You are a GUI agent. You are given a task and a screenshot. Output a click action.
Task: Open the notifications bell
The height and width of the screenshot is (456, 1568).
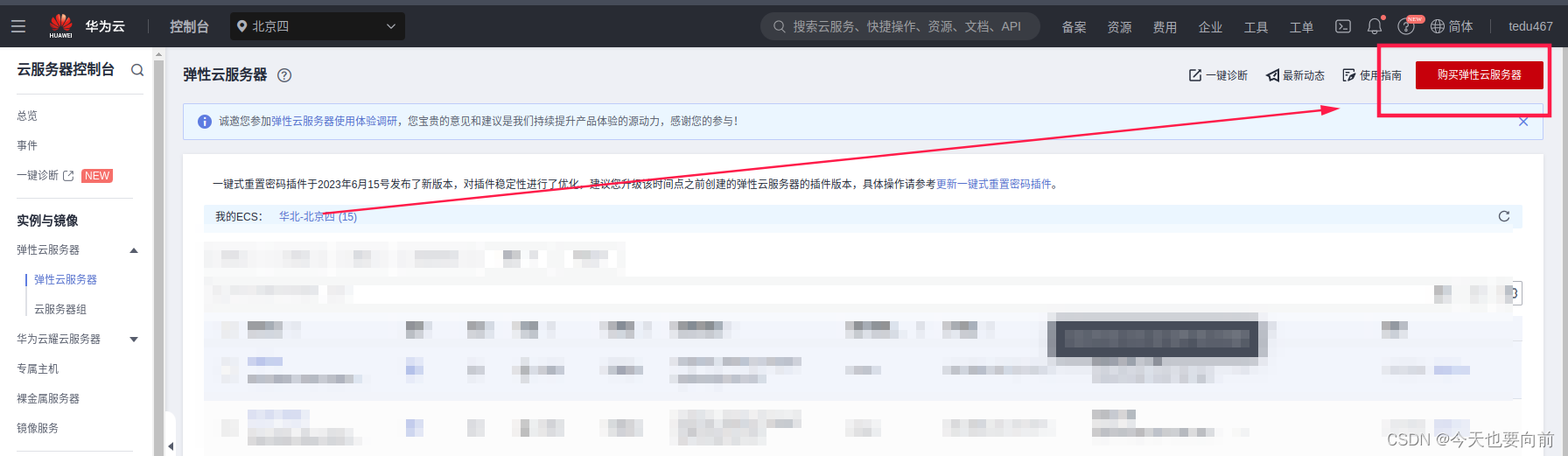[x=1375, y=26]
